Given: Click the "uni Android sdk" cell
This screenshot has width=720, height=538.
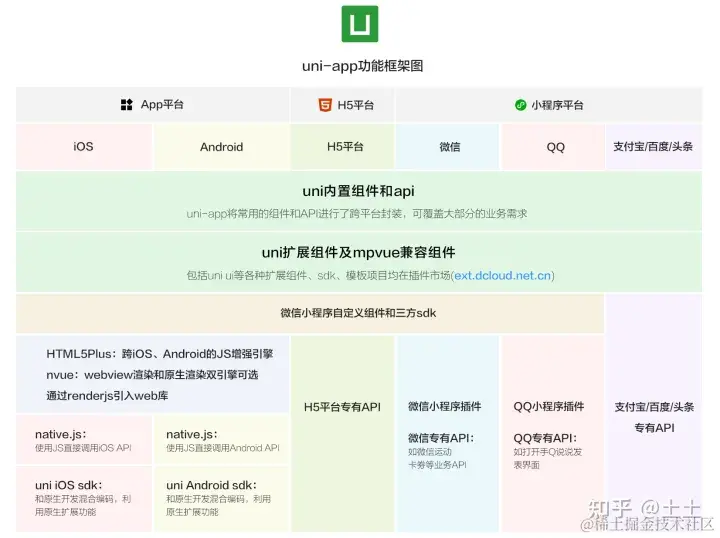Looking at the screenshot, I should [x=221, y=499].
